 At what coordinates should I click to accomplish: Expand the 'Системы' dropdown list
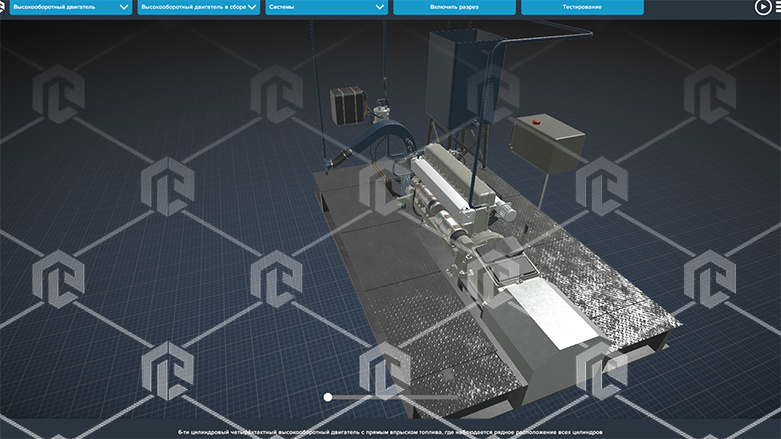326,7
